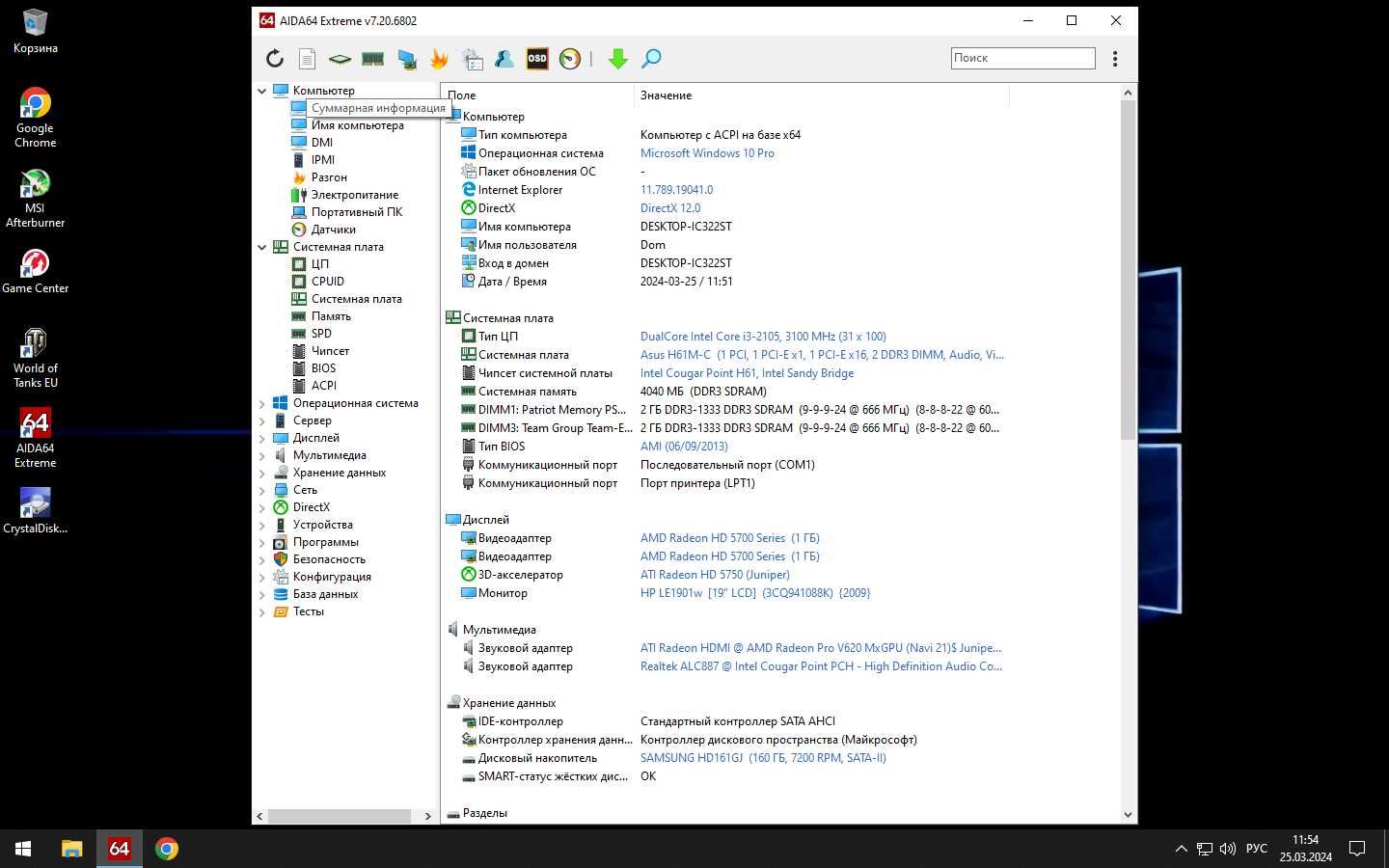
Task: Select MSI Afterburner desktop icon
Action: tap(35, 198)
